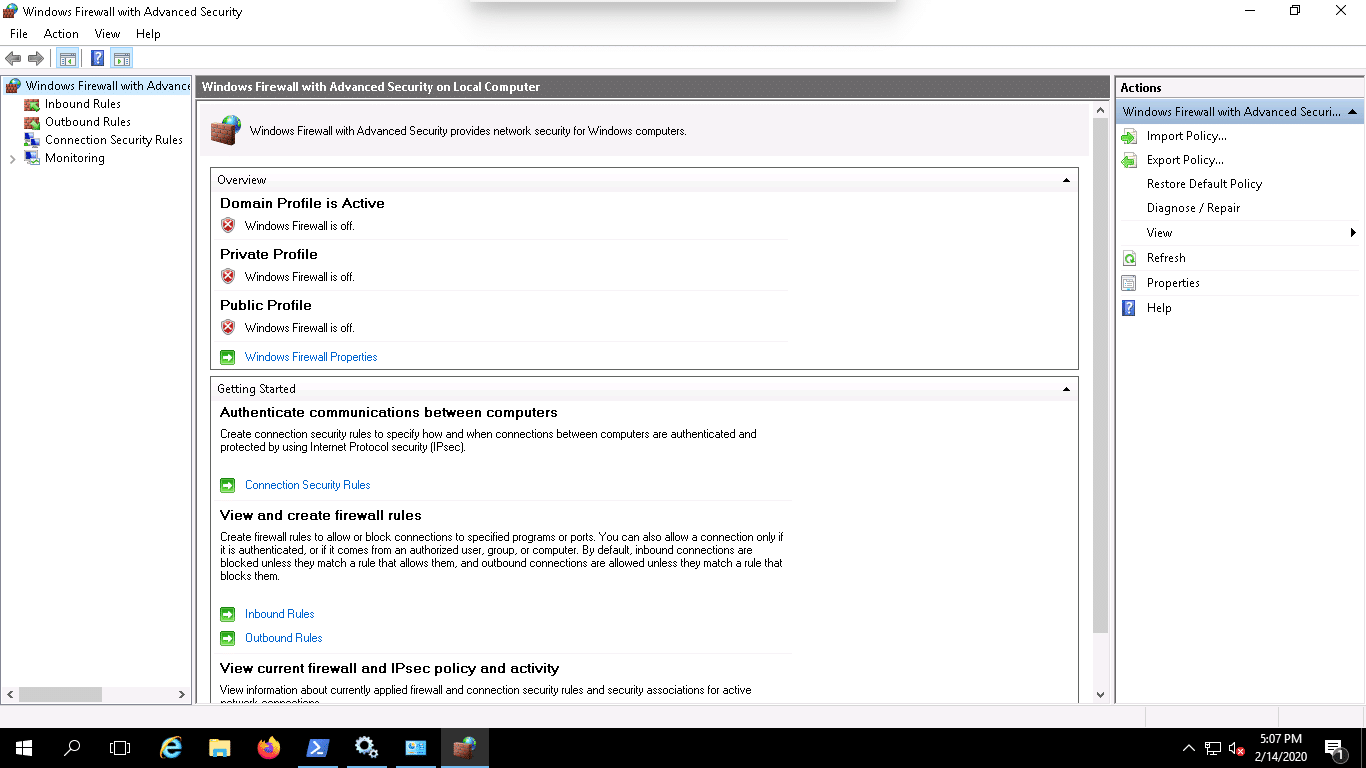
Task: Open taskbar Search
Action: tap(72, 748)
